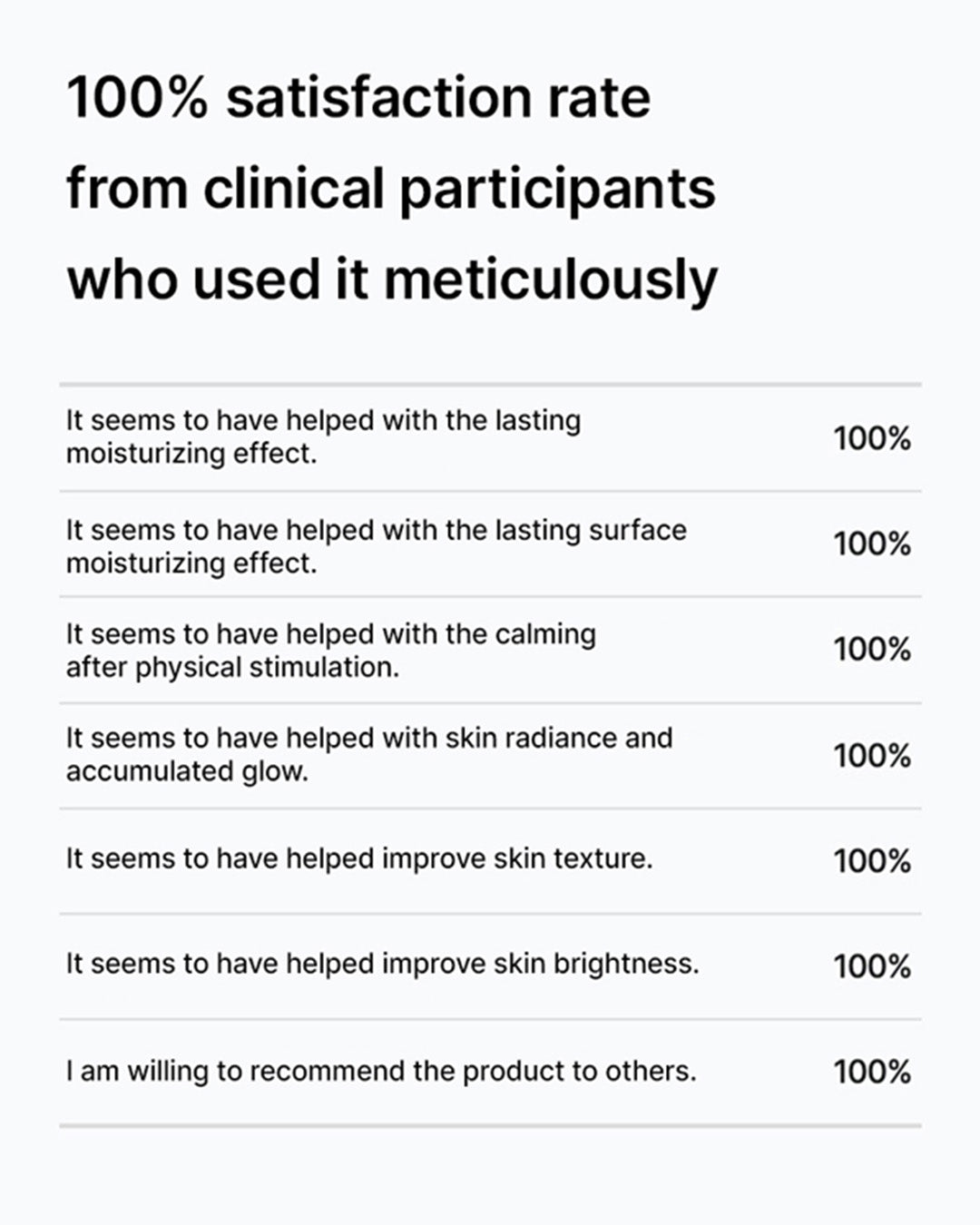980x1225 pixels.
Task: Click the "from clinical participants" headline line
Action: [x=391, y=189]
